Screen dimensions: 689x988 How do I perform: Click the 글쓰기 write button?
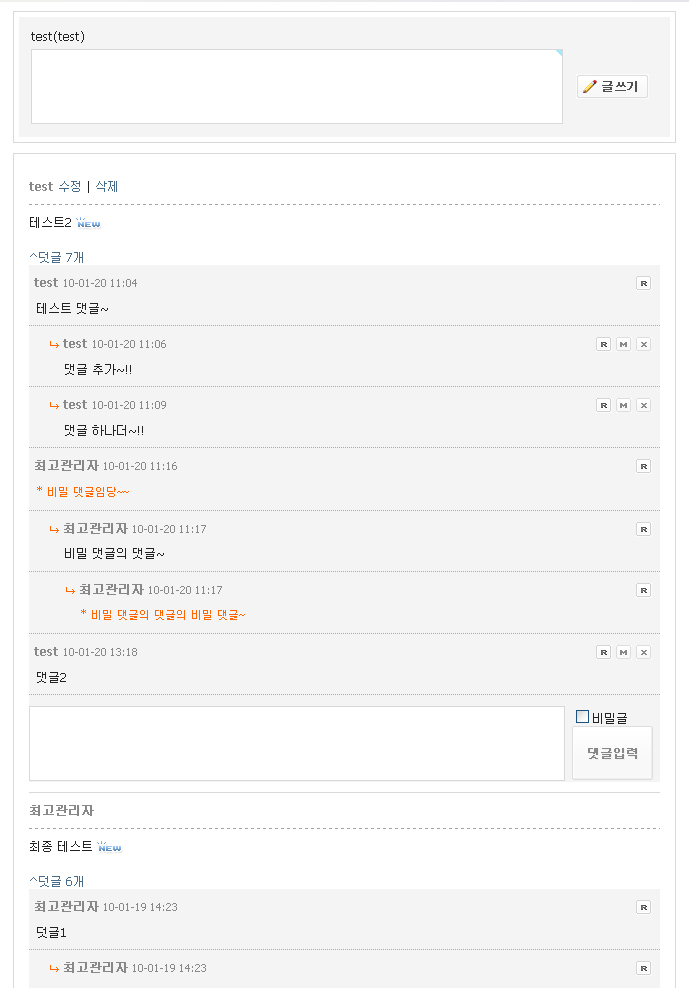pos(612,87)
